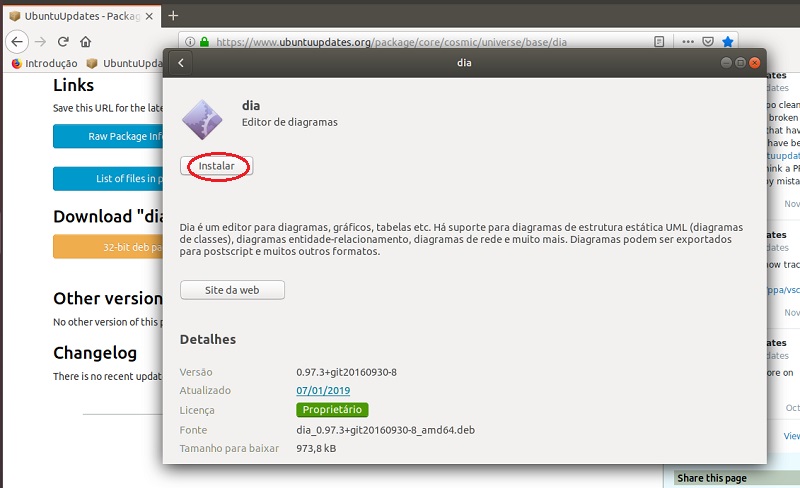This screenshot has width=800, height=488.
Task: Show site information icon in address bar
Action: [190, 42]
